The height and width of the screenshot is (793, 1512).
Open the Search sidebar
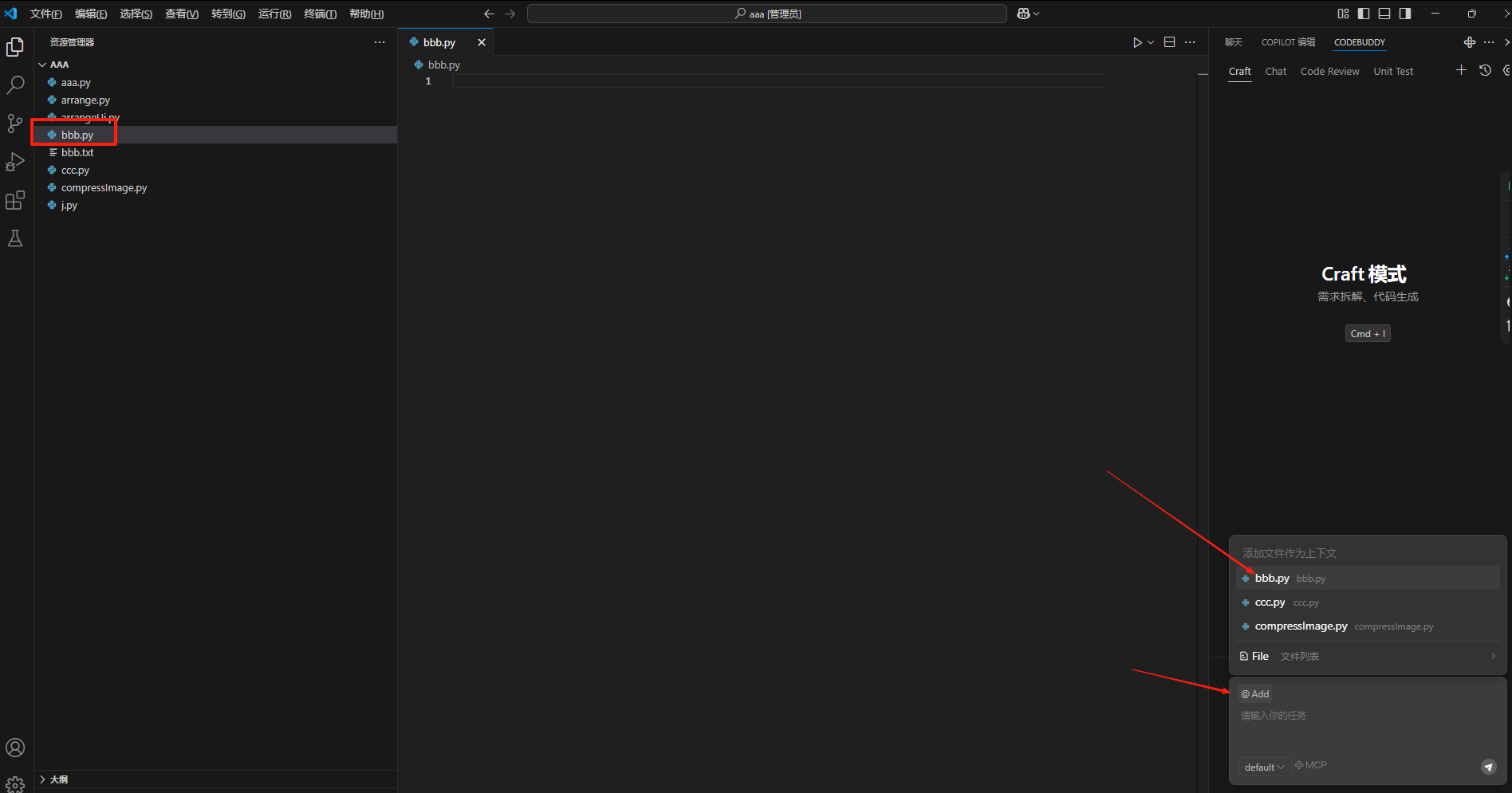click(15, 84)
